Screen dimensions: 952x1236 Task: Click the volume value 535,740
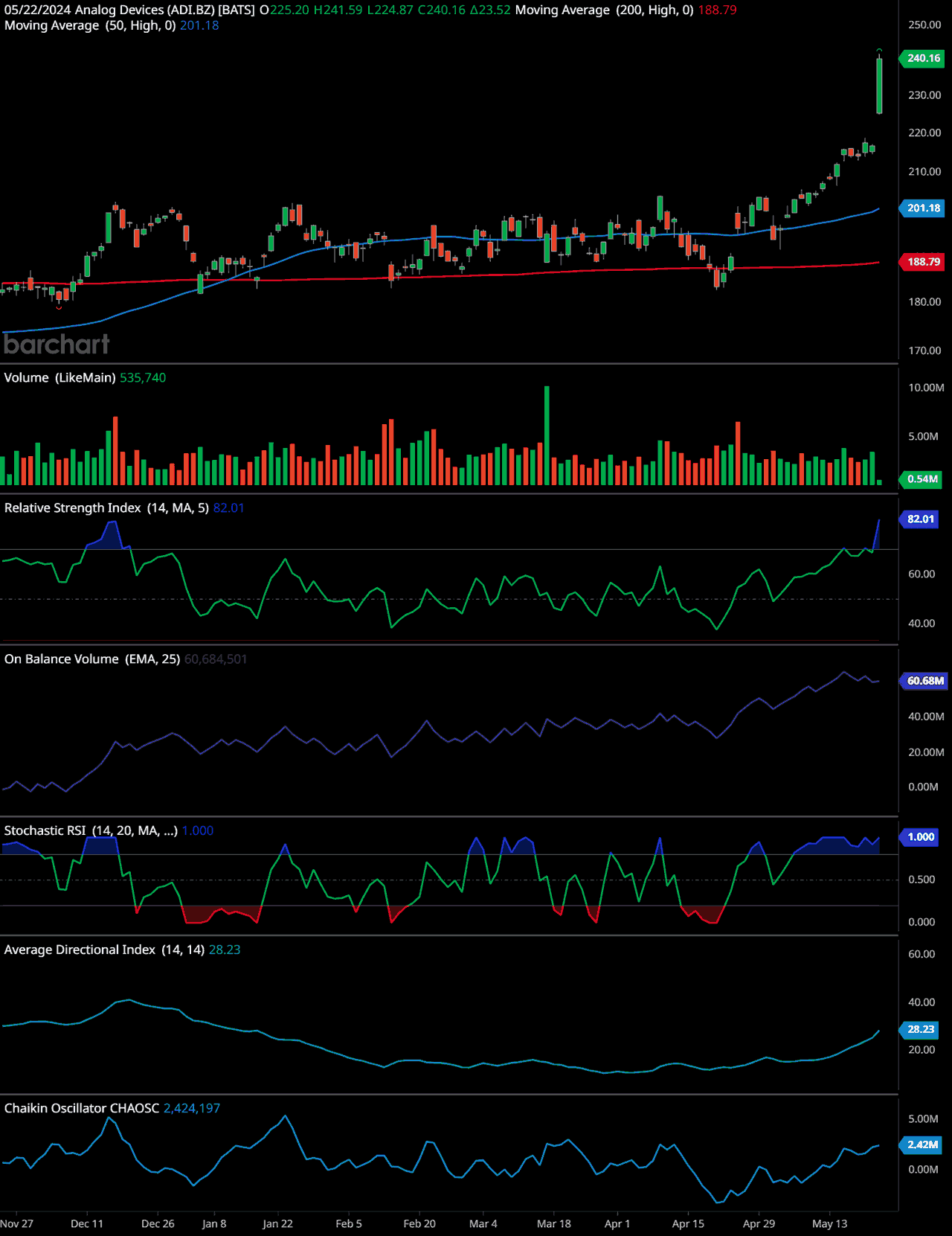pyautogui.click(x=143, y=378)
